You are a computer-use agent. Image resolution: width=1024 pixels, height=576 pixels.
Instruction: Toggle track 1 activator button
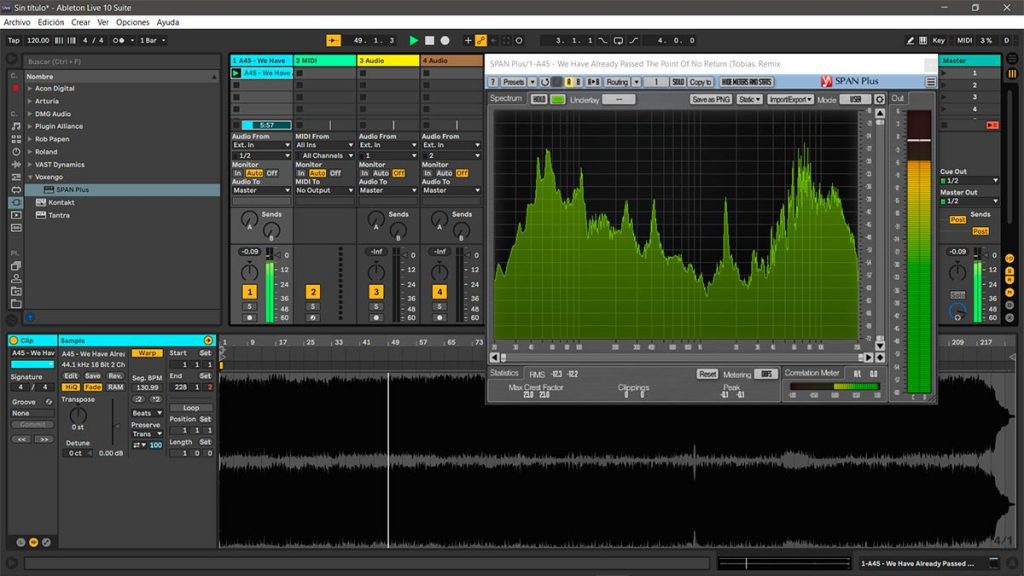[x=249, y=292]
